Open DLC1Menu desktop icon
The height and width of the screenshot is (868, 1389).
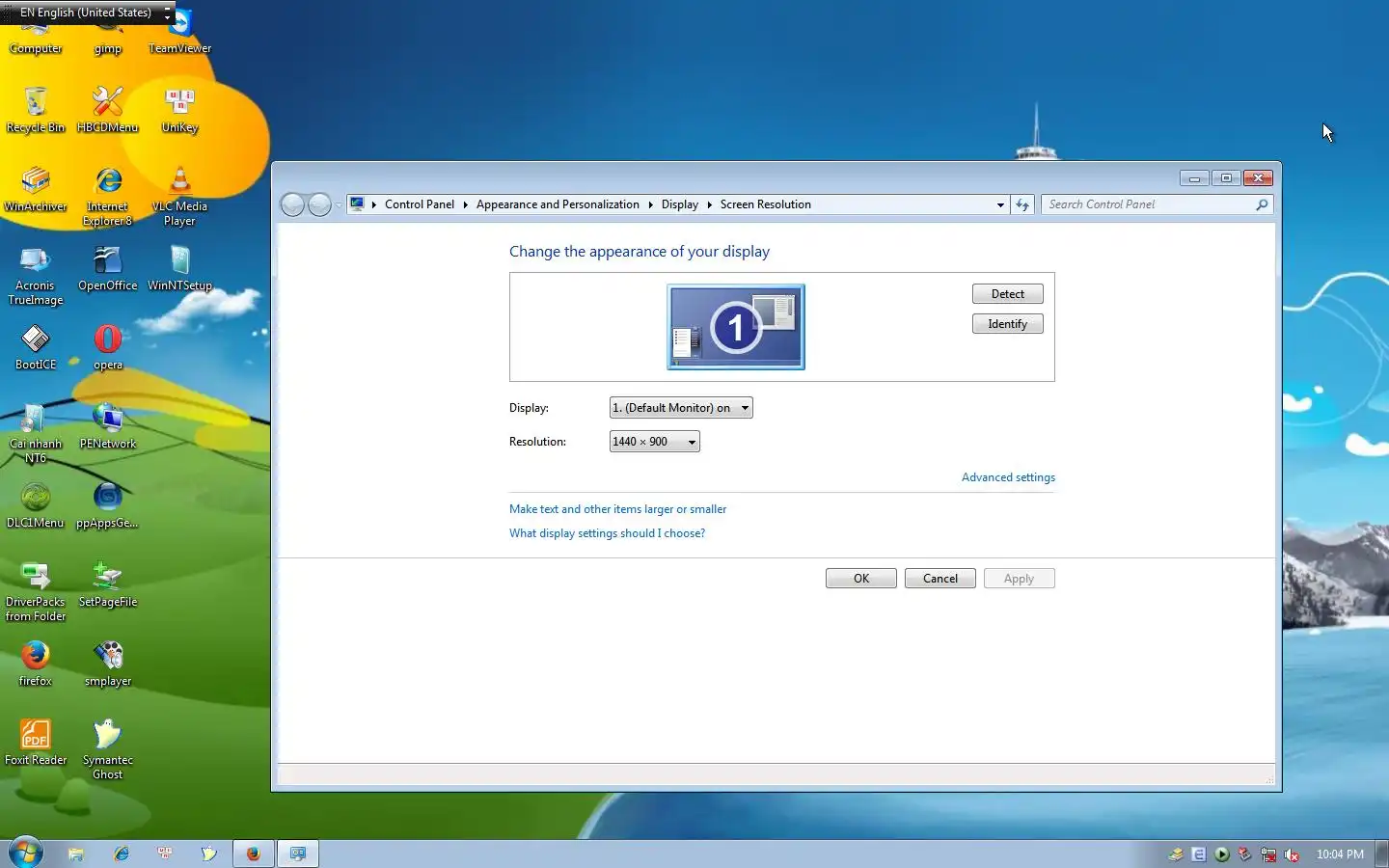click(36, 504)
